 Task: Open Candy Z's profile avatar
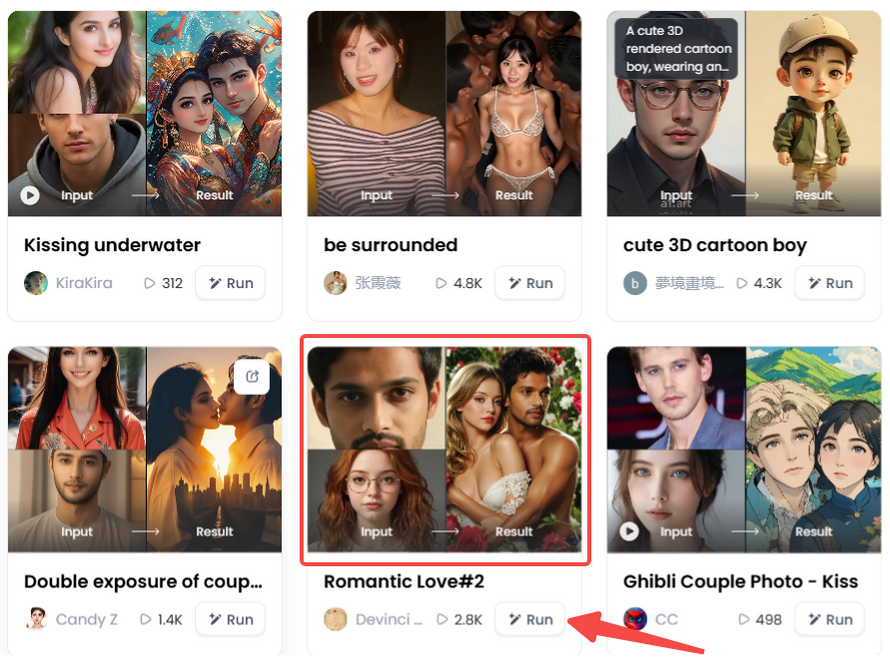pos(36,619)
